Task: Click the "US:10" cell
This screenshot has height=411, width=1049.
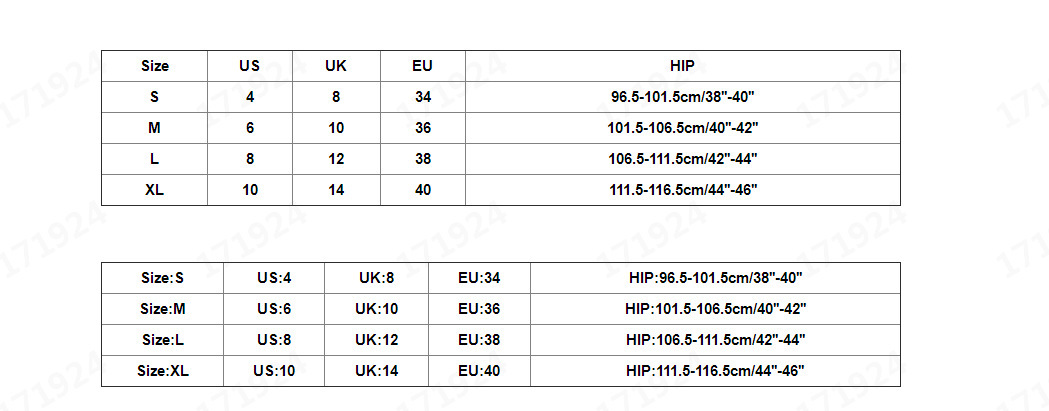Action: pos(274,371)
